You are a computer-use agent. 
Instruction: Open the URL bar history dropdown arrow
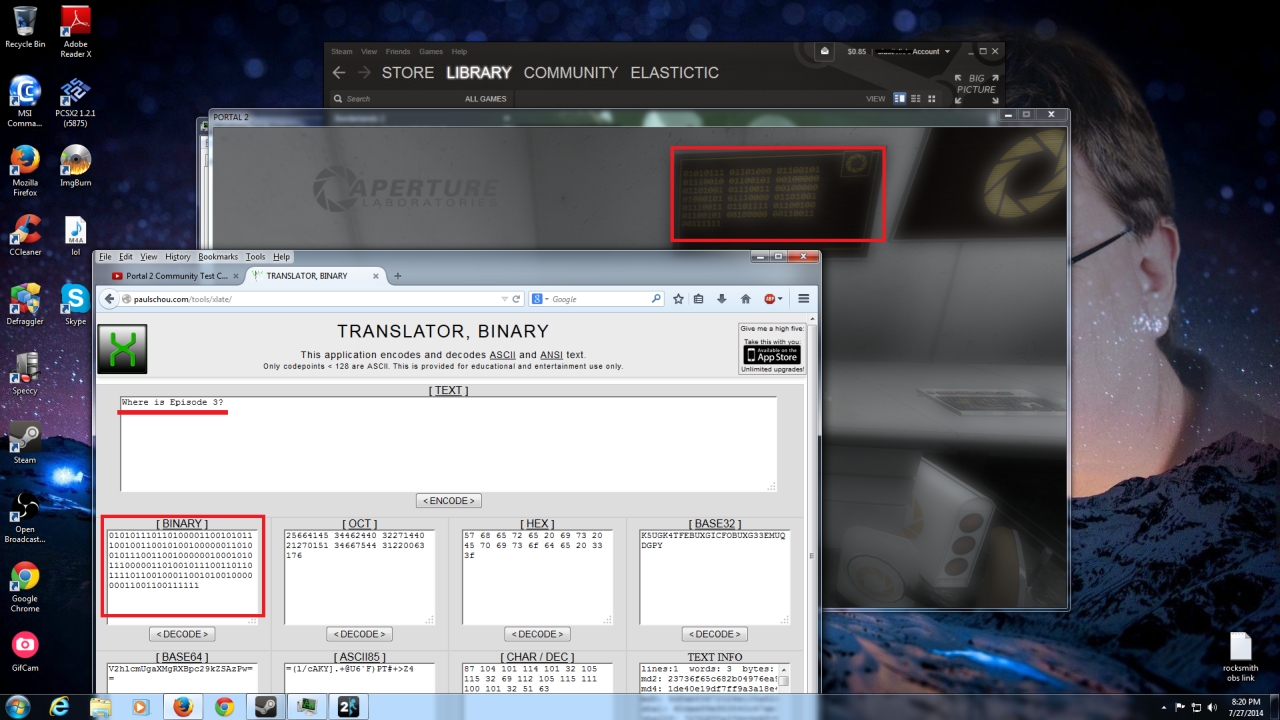505,299
